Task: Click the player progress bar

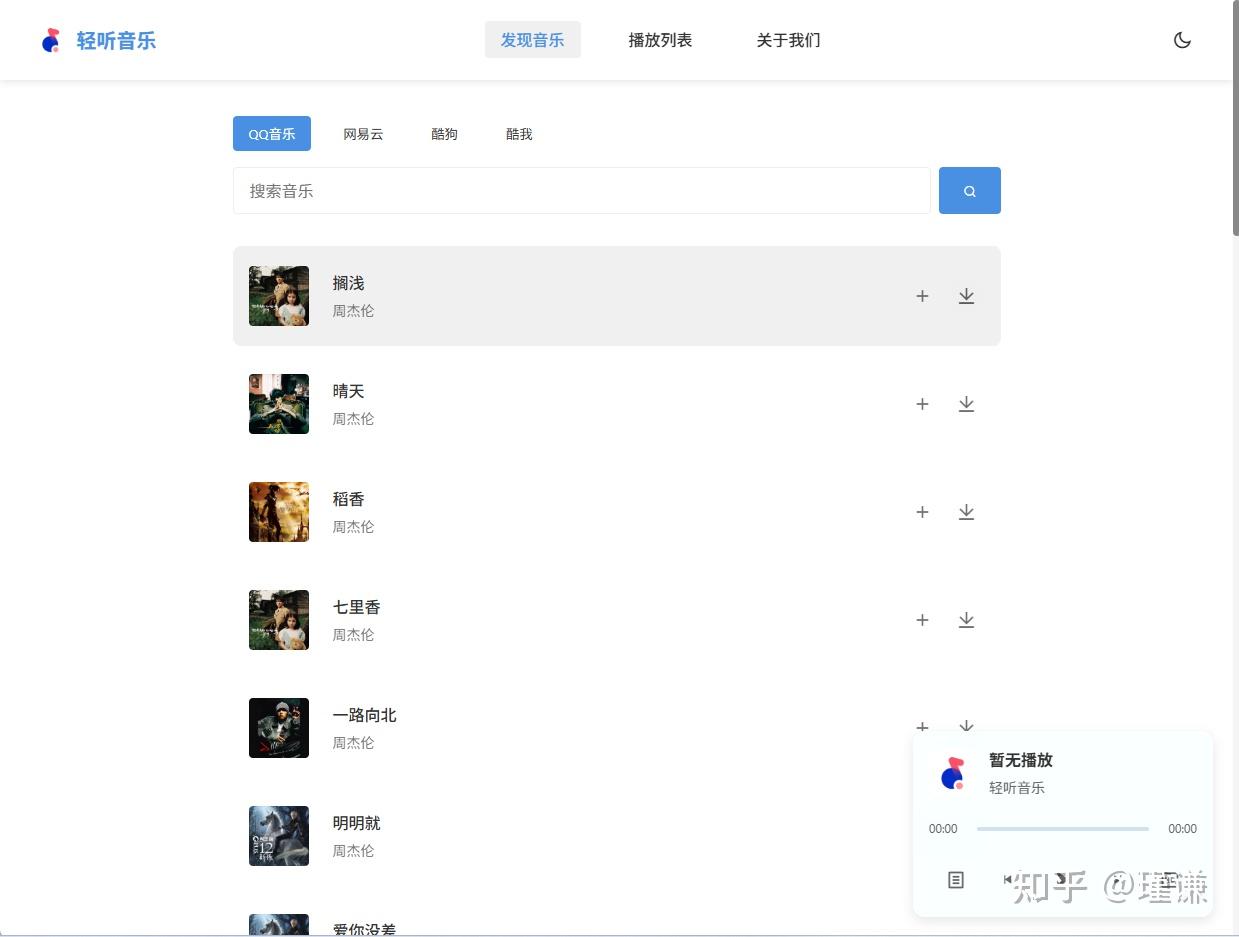Action: pyautogui.click(x=1063, y=829)
